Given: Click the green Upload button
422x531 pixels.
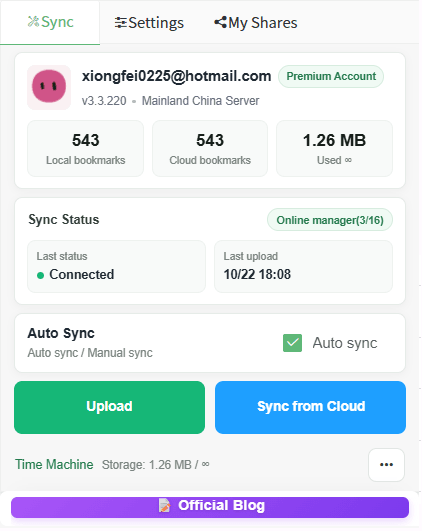Looking at the screenshot, I should coord(109,407).
